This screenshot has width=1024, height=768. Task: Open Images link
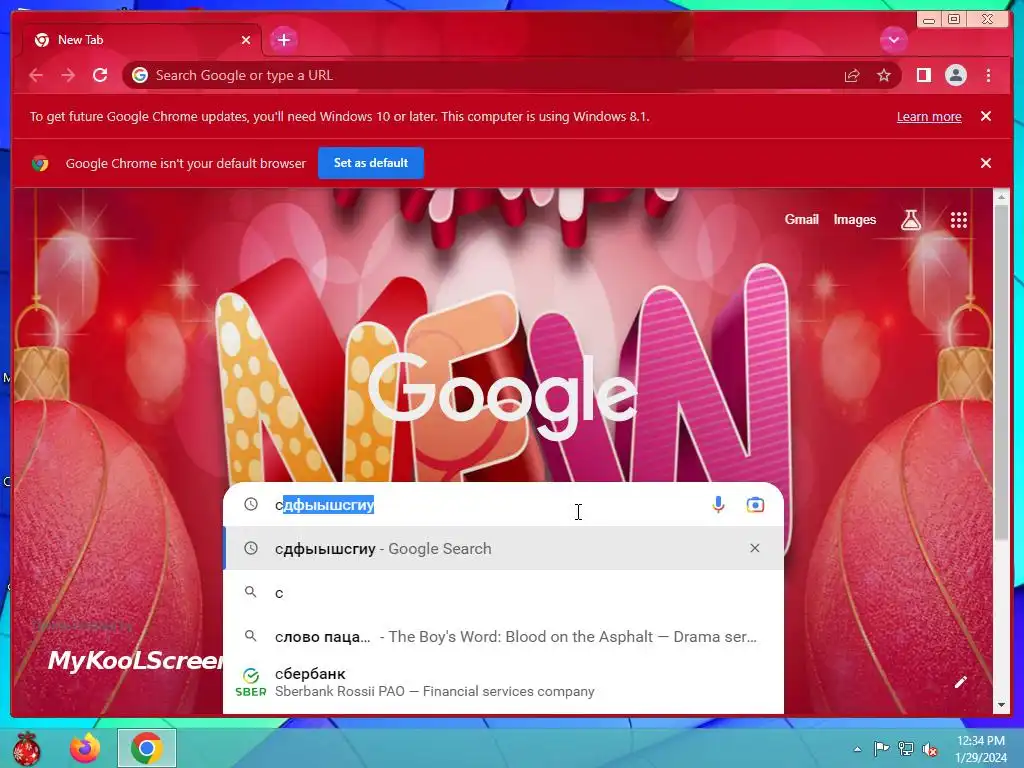(854, 220)
